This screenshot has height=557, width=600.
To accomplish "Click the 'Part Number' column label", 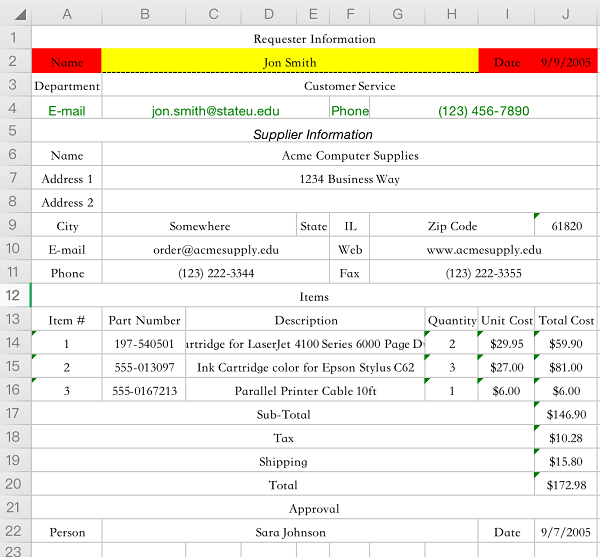I will [144, 320].
